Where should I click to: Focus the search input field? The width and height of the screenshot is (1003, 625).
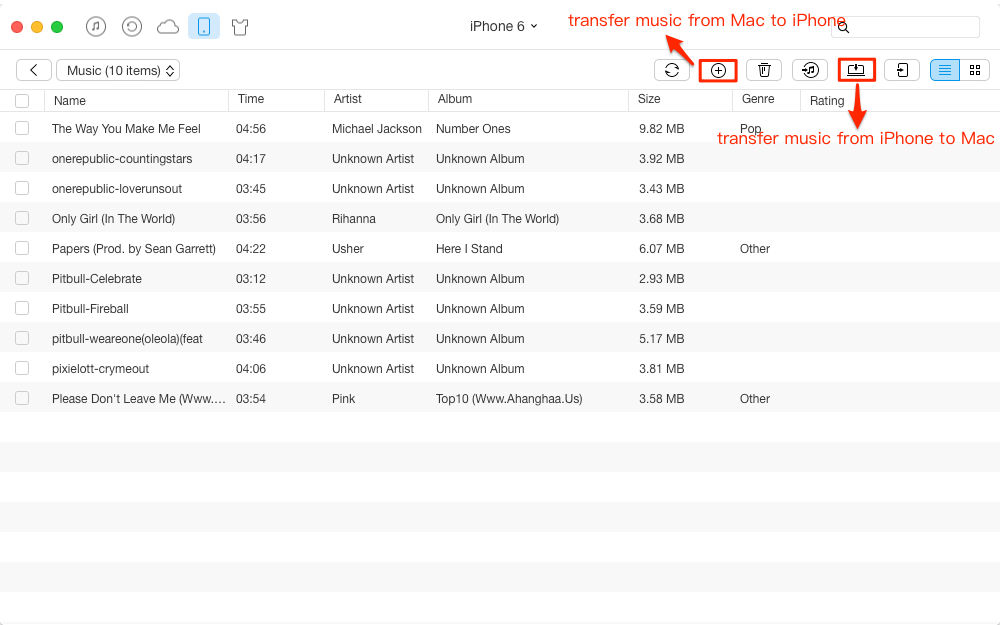tap(905, 28)
